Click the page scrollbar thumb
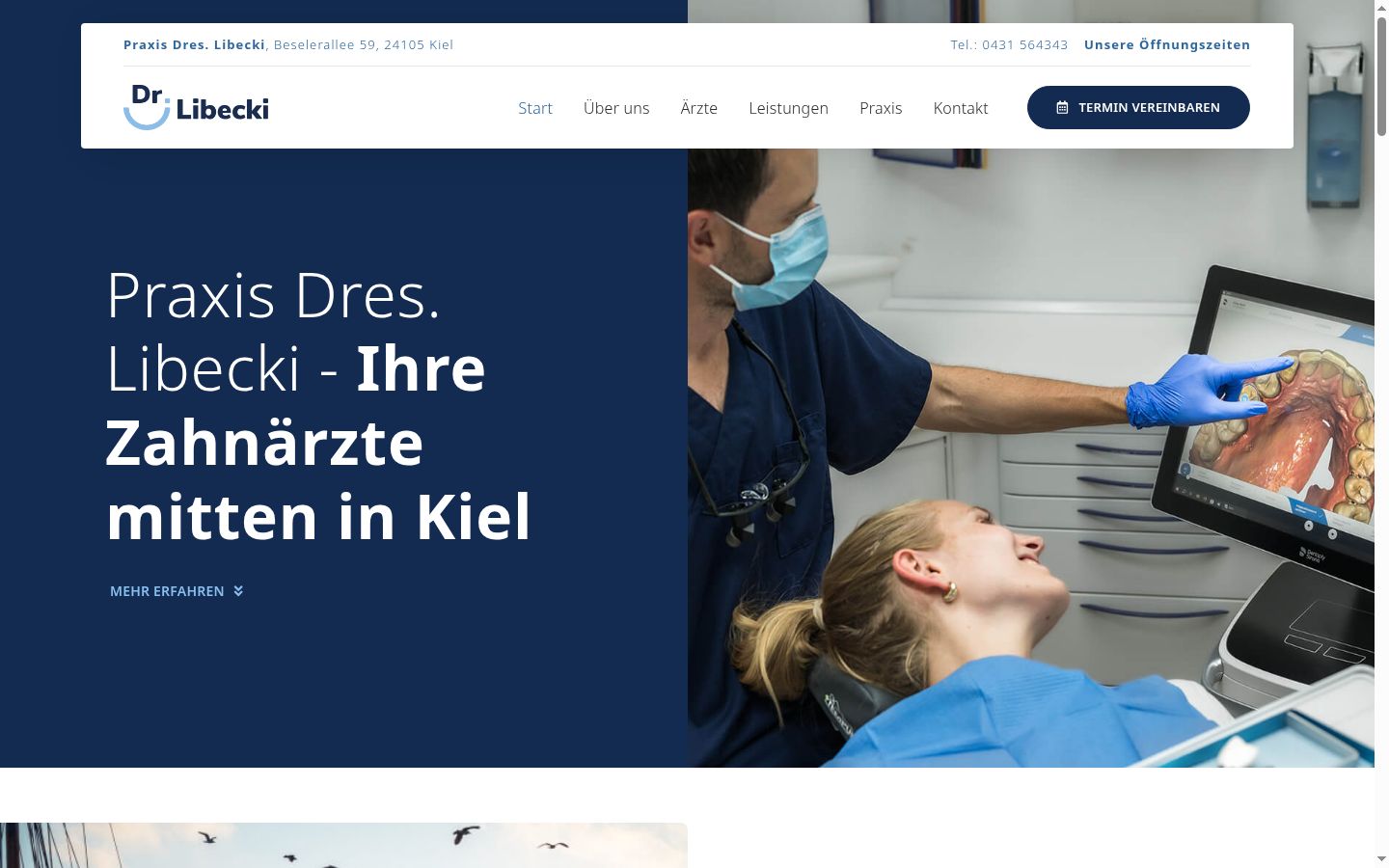 pos(1381,75)
